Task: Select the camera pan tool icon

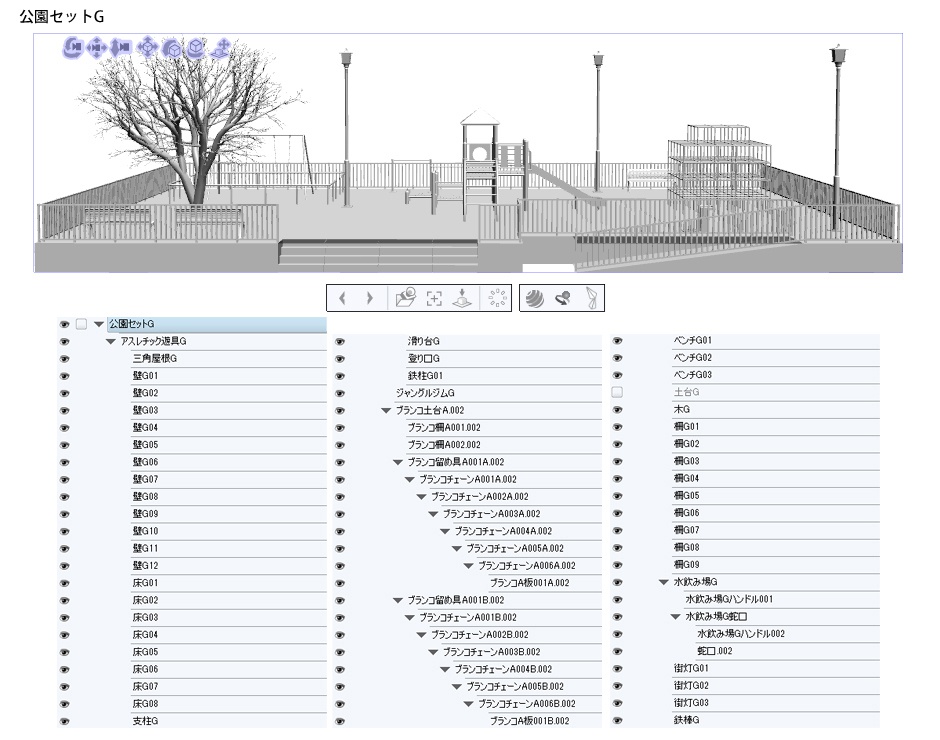Action: coord(97,50)
